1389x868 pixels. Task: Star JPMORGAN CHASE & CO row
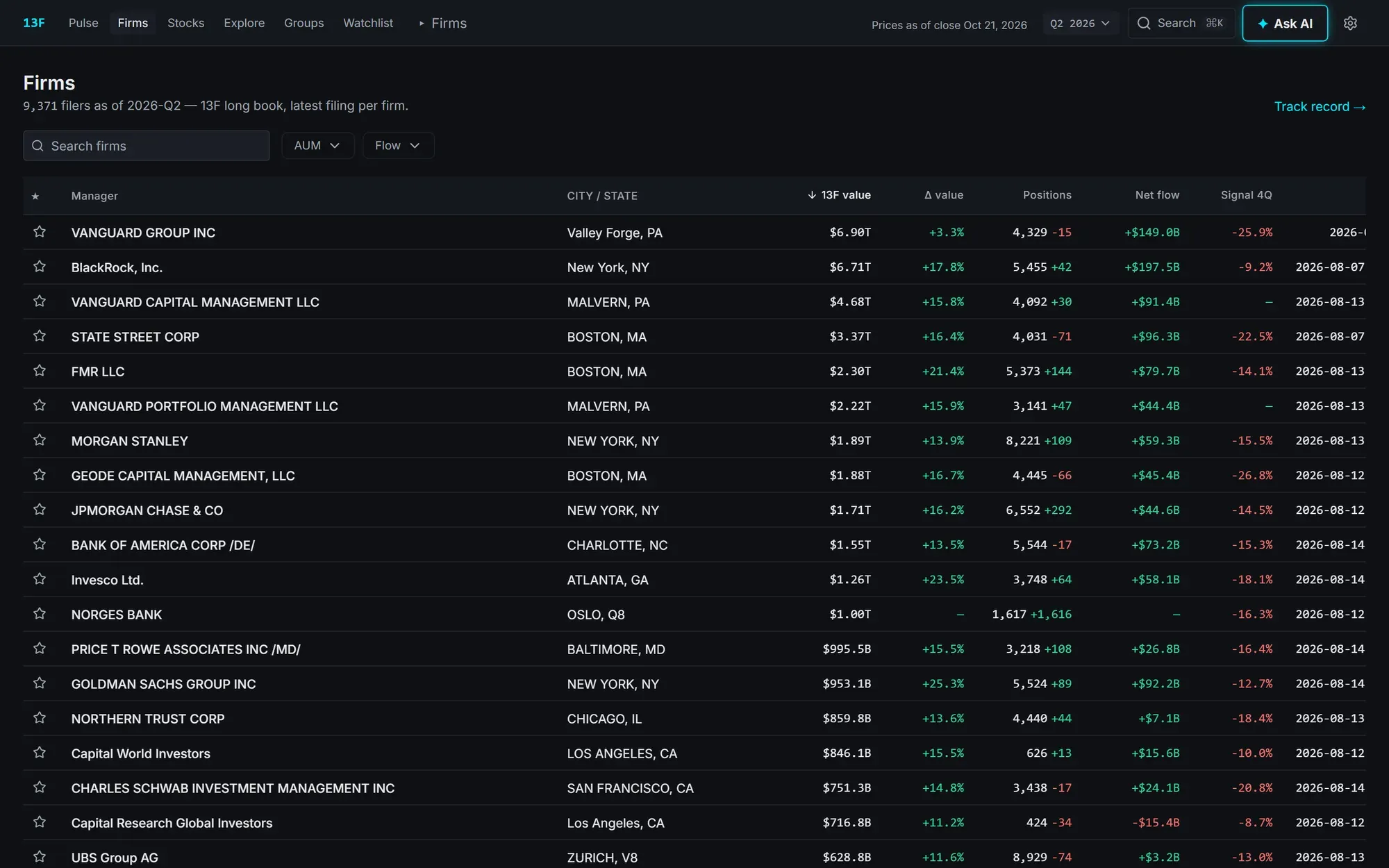point(40,510)
